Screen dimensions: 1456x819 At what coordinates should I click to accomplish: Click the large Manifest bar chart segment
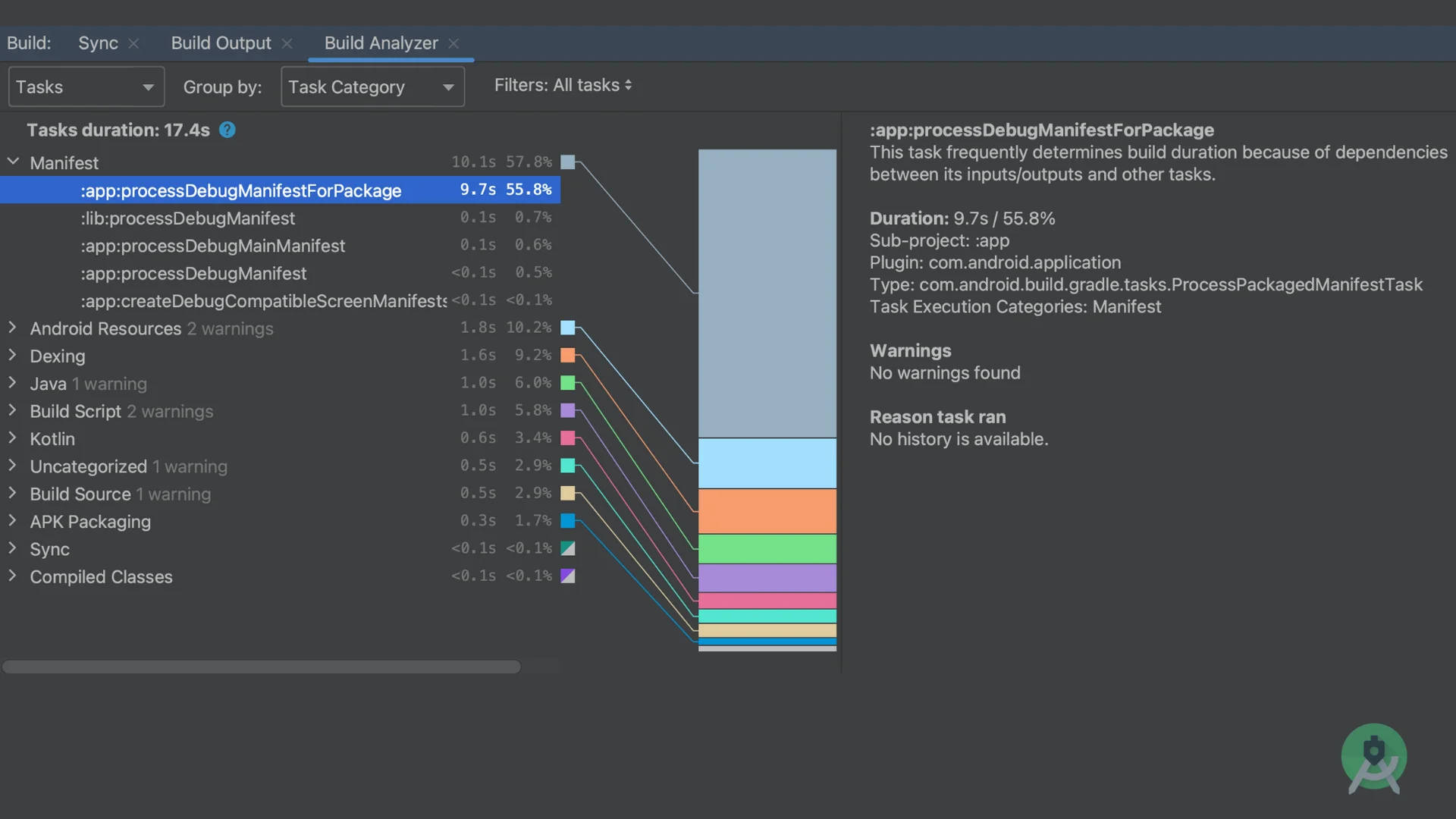point(767,293)
